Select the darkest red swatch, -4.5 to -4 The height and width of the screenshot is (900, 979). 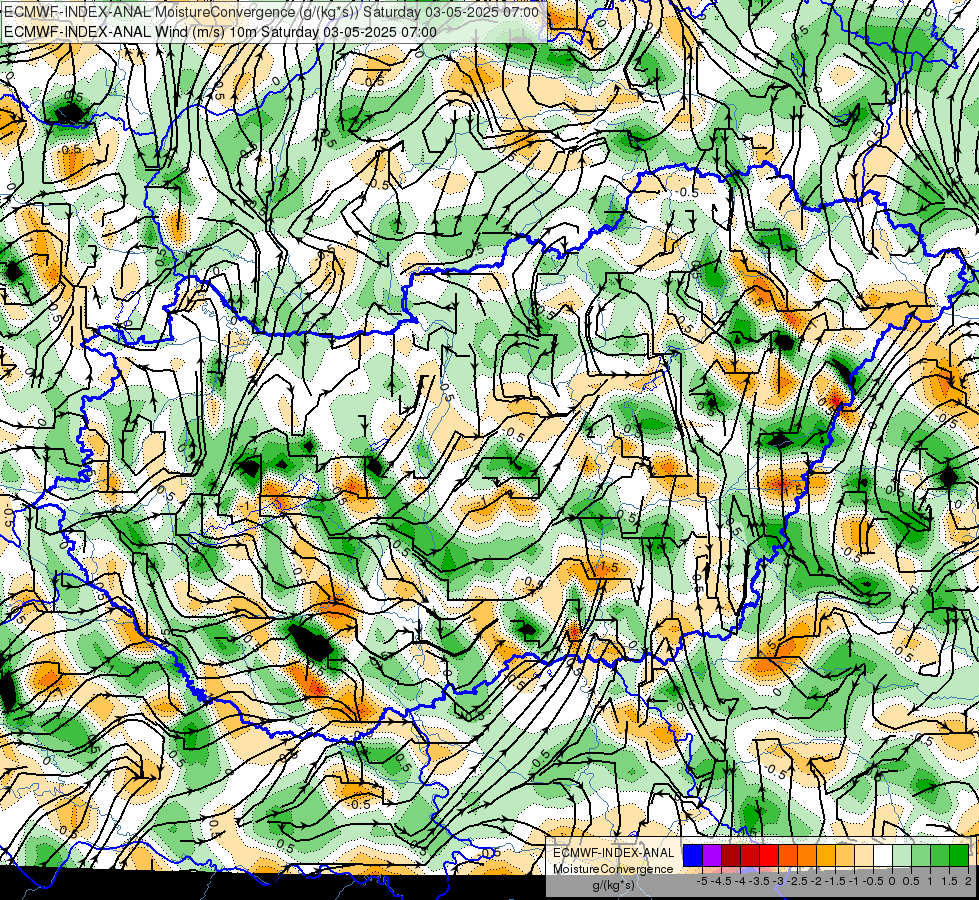point(731,856)
